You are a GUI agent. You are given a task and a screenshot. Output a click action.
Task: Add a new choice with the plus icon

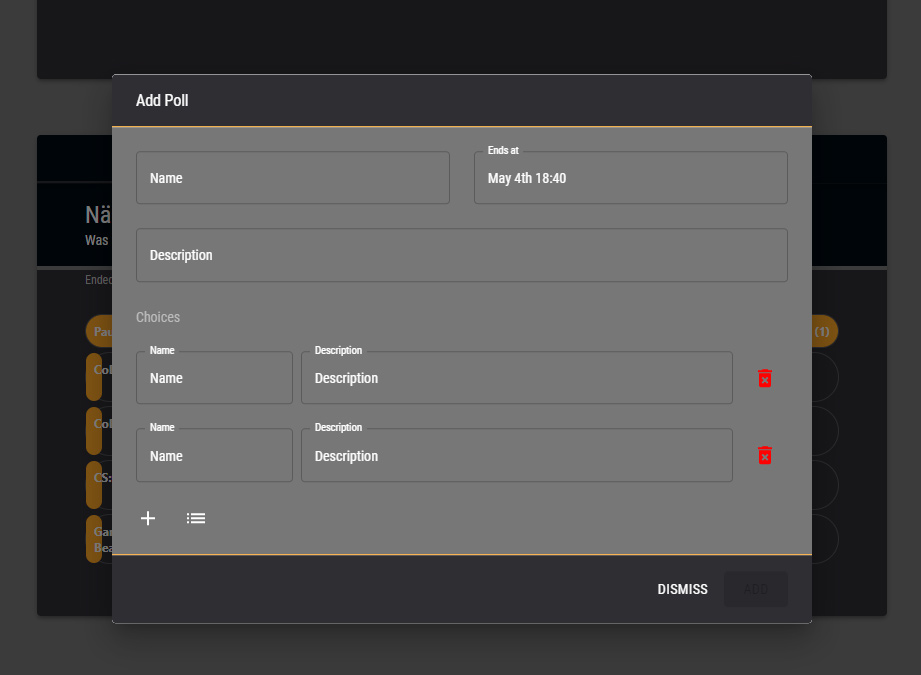(148, 518)
